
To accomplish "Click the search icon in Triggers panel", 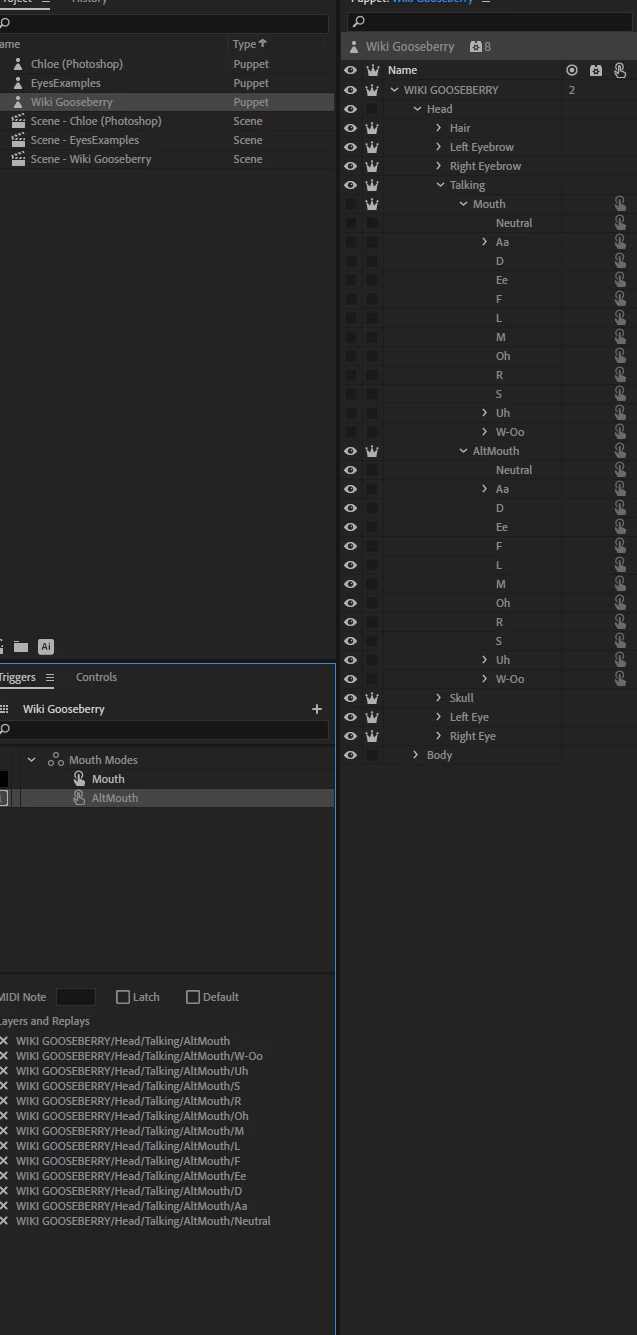I will coord(5,729).
